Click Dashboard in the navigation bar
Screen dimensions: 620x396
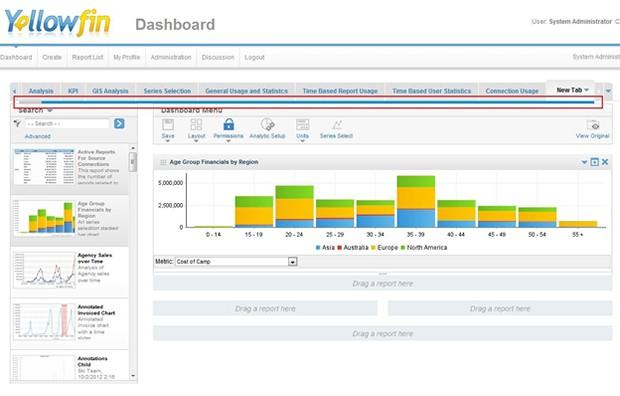pyautogui.click(x=16, y=57)
